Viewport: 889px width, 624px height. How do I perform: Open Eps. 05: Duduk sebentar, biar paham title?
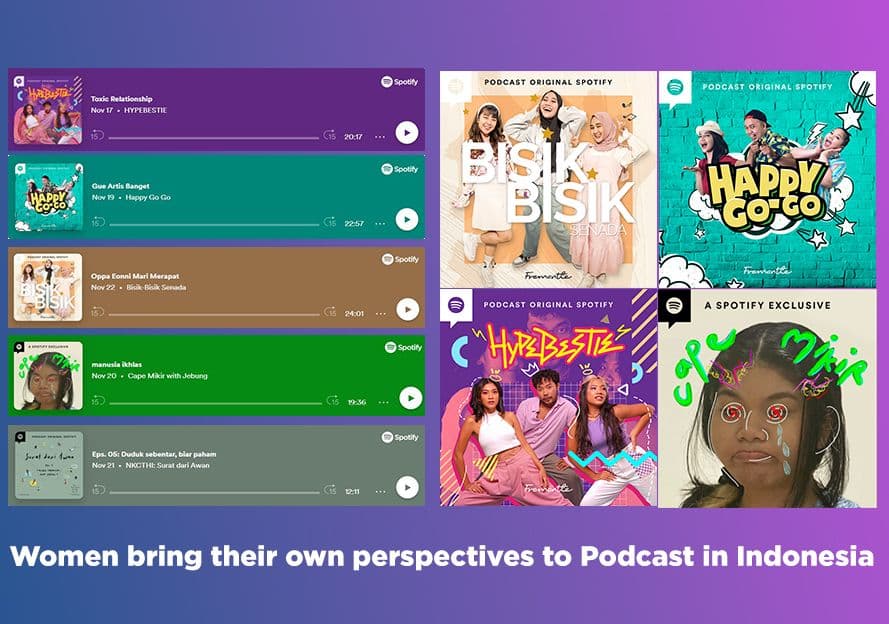tap(154, 454)
